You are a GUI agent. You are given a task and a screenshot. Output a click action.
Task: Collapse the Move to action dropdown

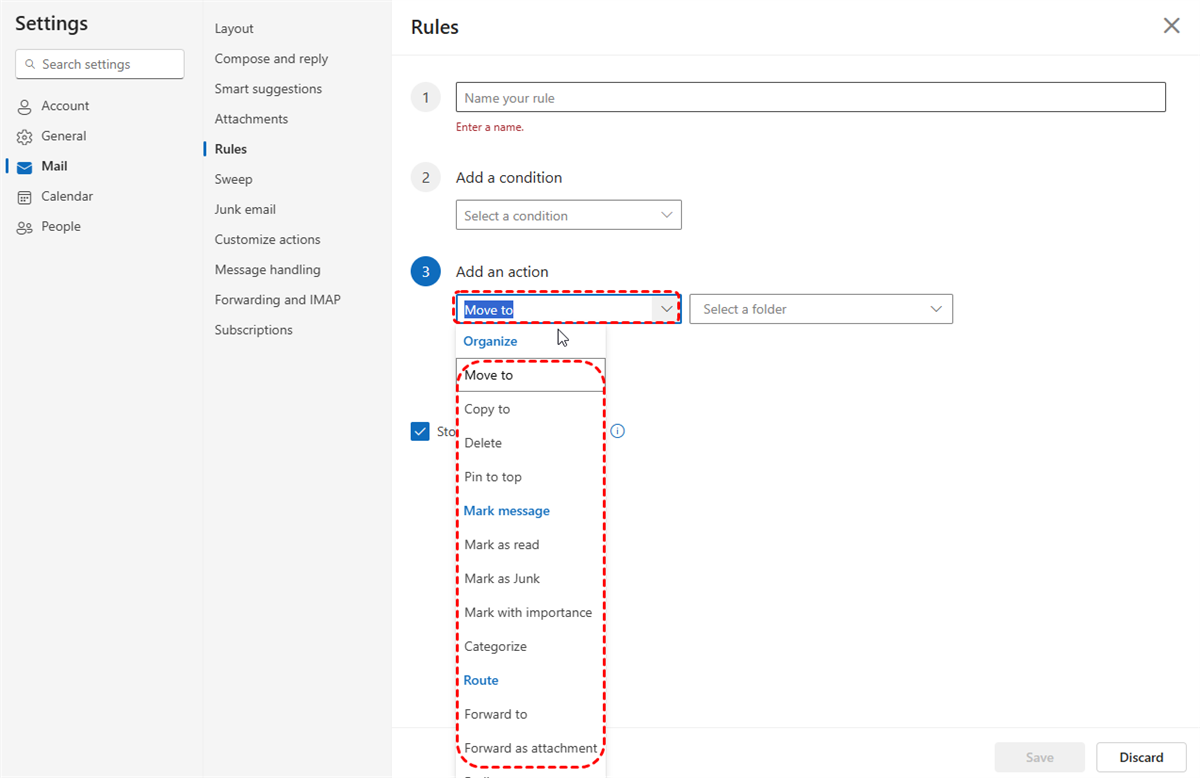pyautogui.click(x=667, y=310)
